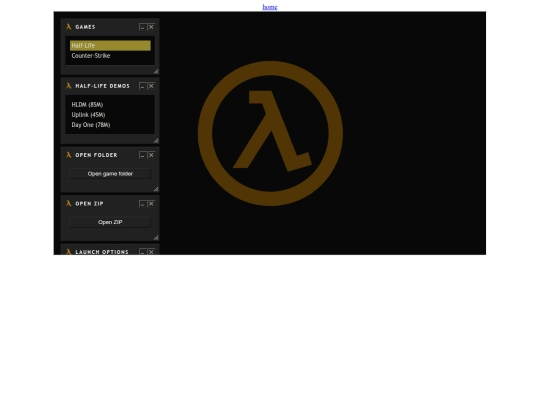Follow the home link at top
This screenshot has width=540, height=405.
pos(270,7)
